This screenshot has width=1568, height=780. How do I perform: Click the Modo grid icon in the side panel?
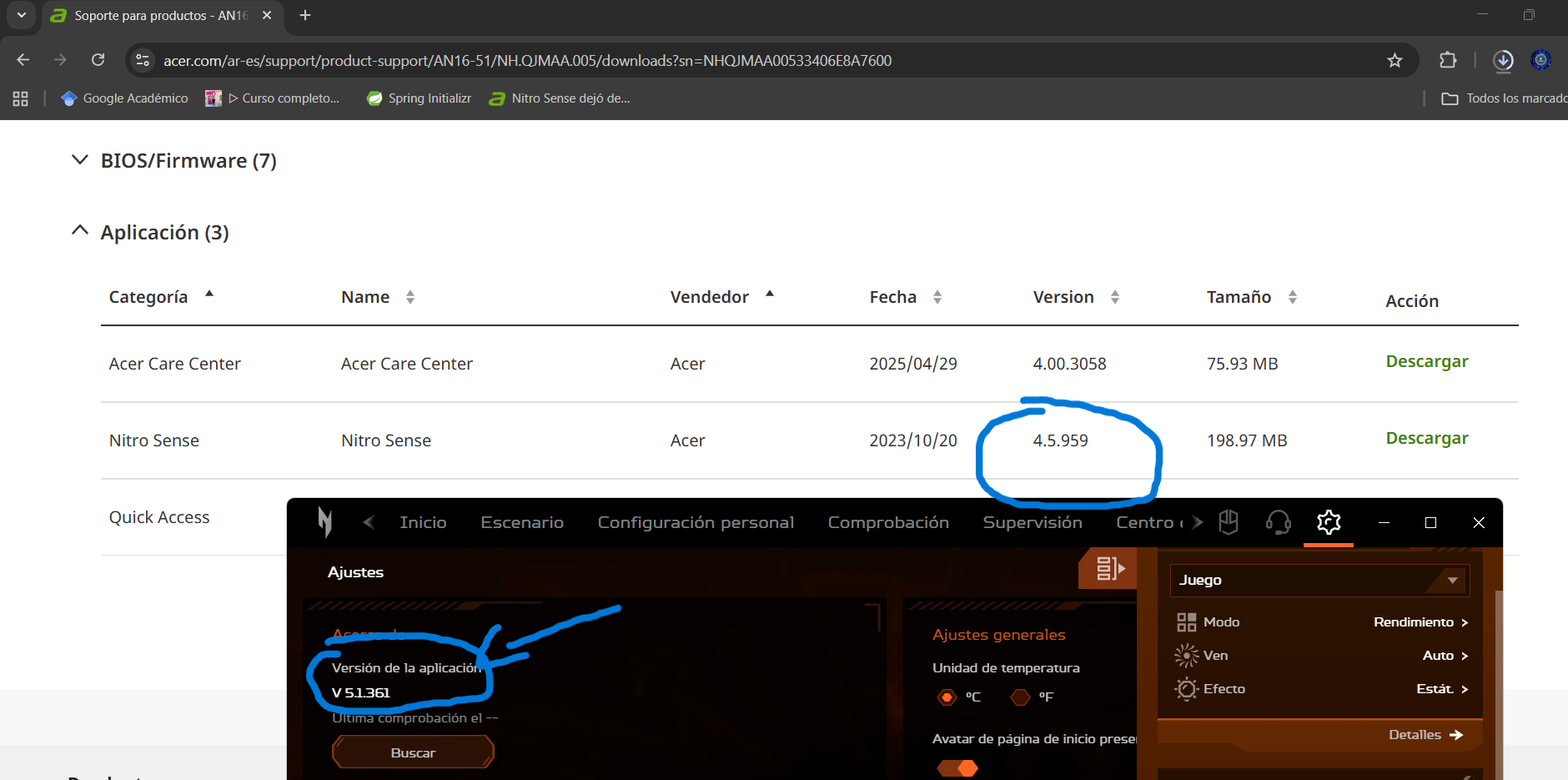(1186, 622)
